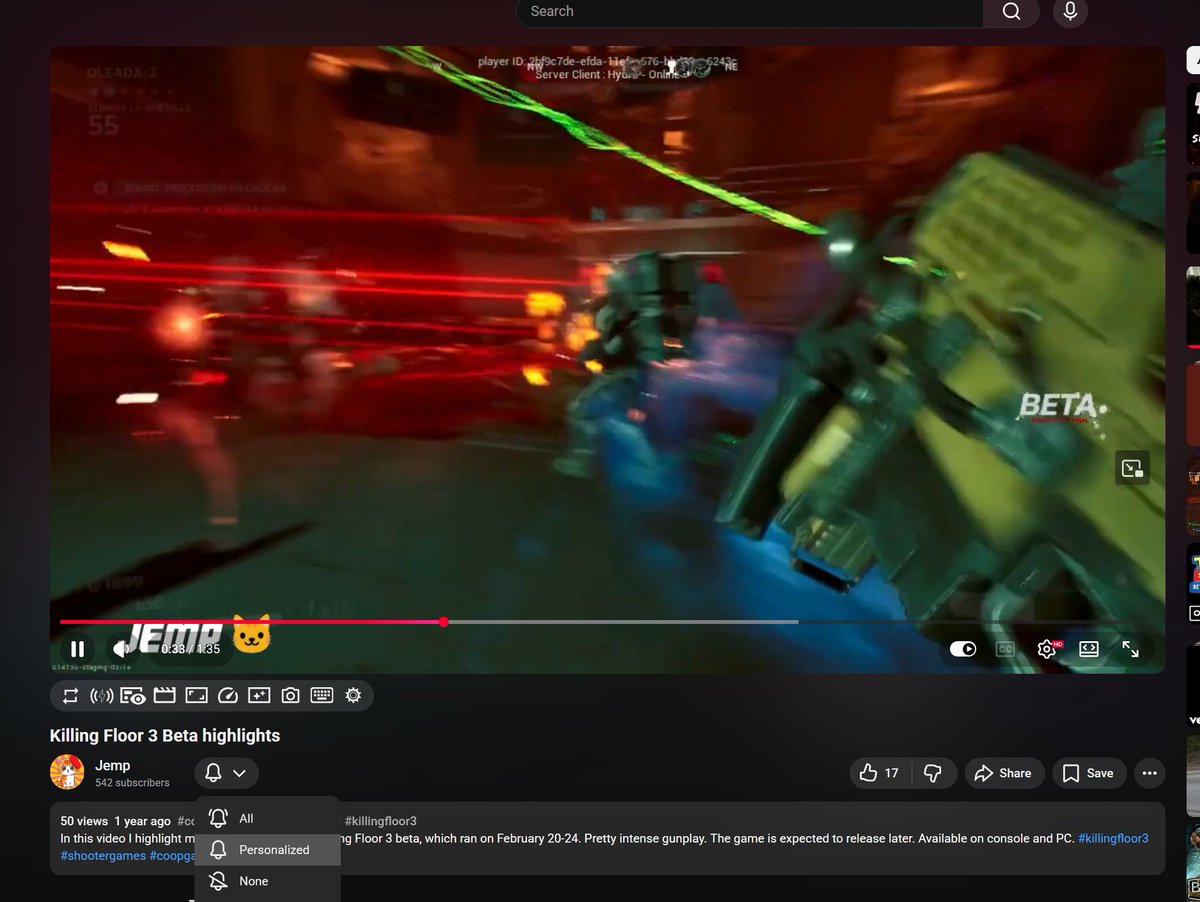This screenshot has height=902, width=1200.
Task: Open the video settings gear with HD badge
Action: tap(1047, 650)
